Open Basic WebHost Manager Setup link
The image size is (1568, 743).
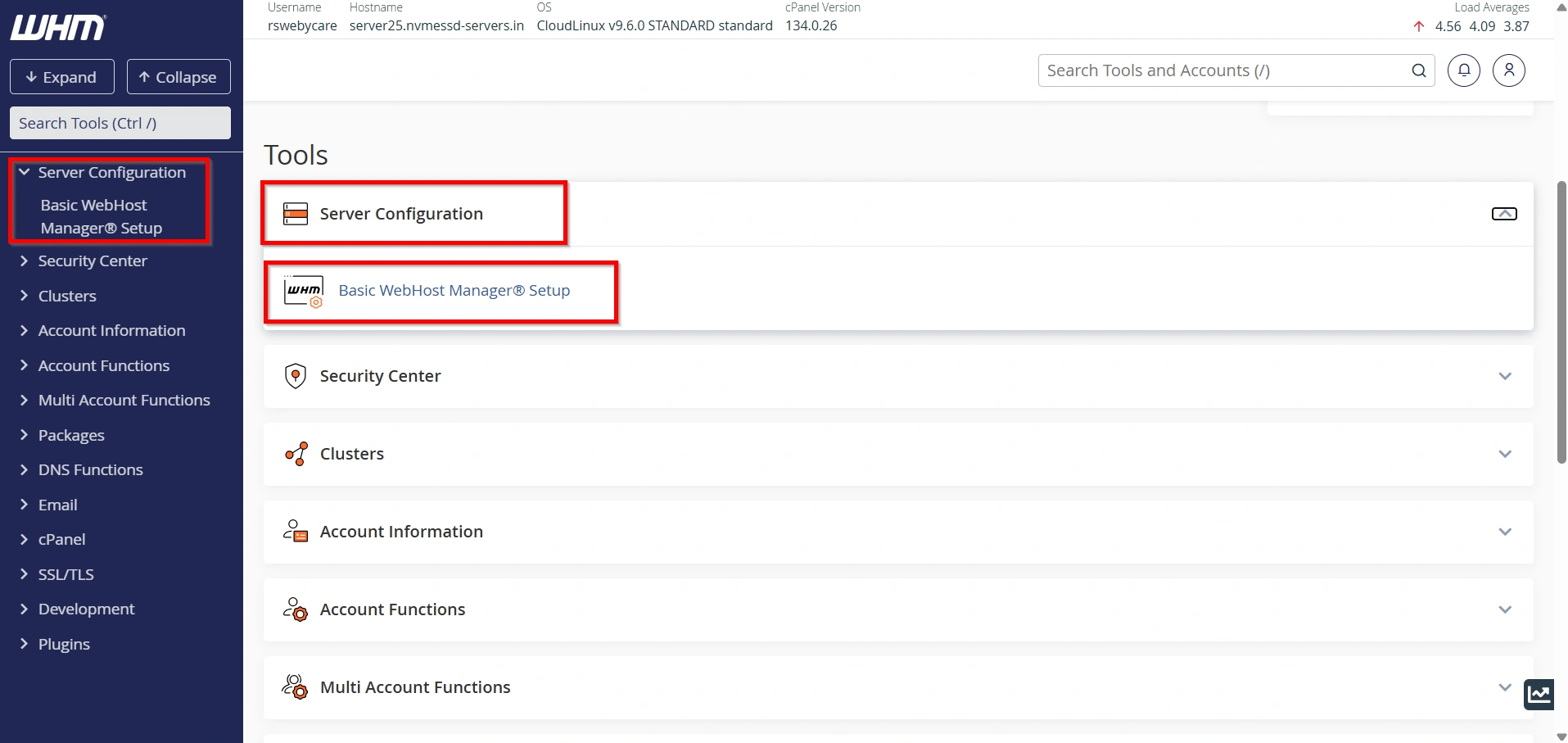pos(454,291)
